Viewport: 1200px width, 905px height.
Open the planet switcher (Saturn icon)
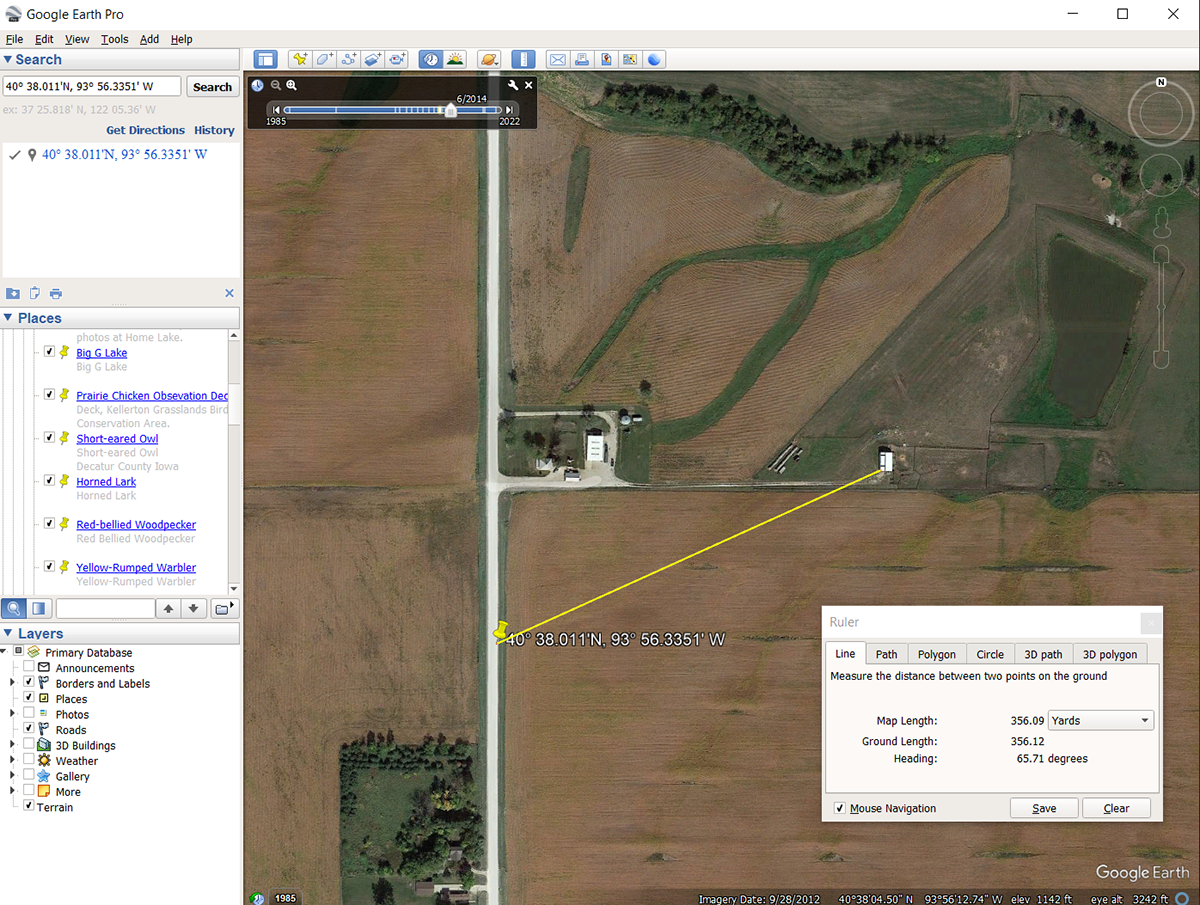point(488,59)
